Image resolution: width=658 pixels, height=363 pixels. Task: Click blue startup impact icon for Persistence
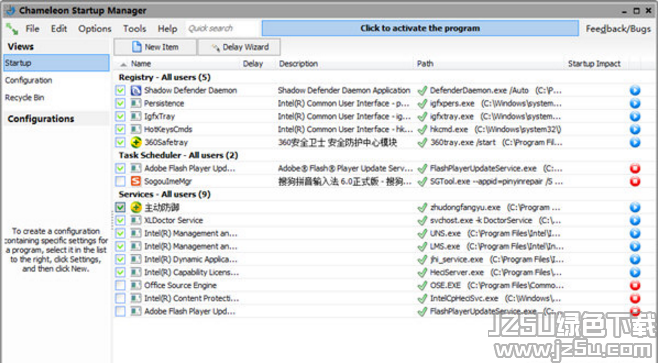[x=635, y=103]
